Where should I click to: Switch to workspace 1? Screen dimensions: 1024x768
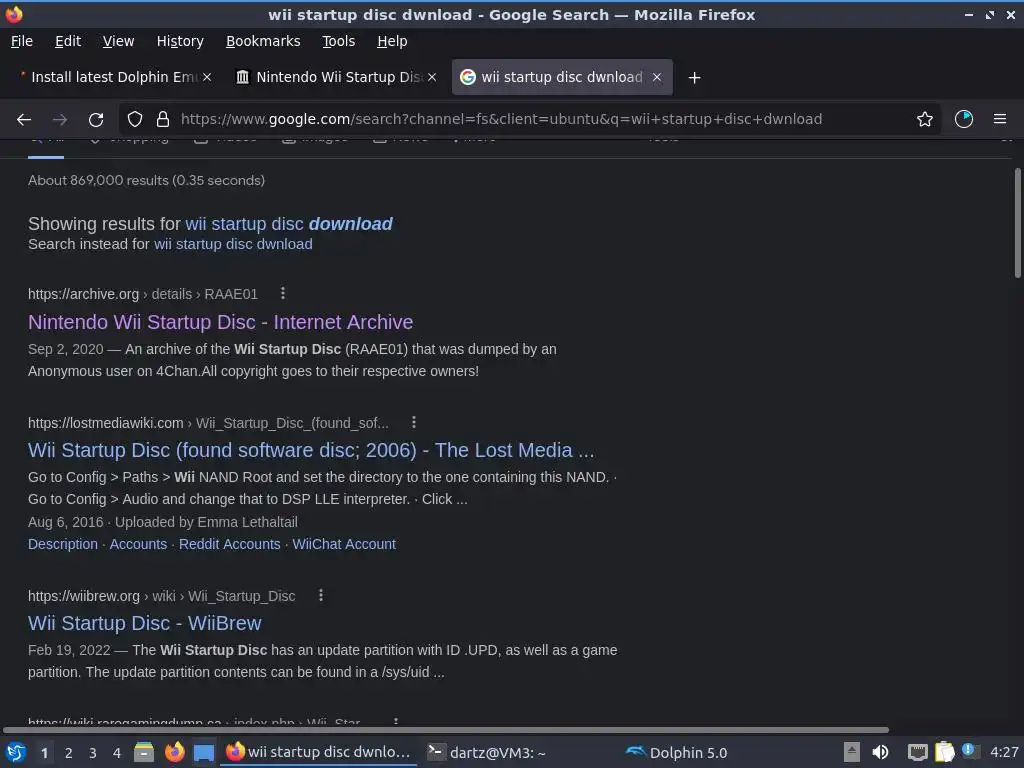click(x=44, y=753)
